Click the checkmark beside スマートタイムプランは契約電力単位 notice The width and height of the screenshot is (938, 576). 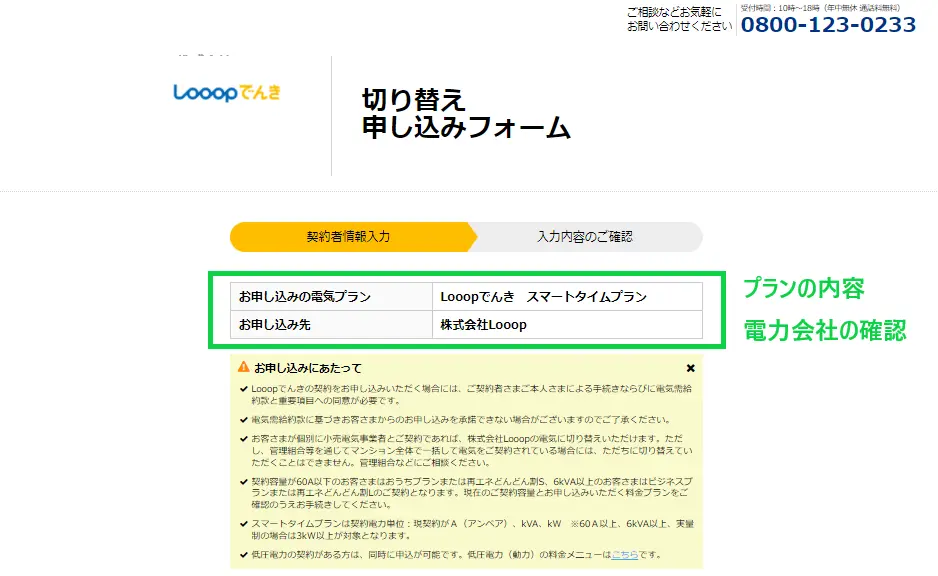(x=243, y=524)
